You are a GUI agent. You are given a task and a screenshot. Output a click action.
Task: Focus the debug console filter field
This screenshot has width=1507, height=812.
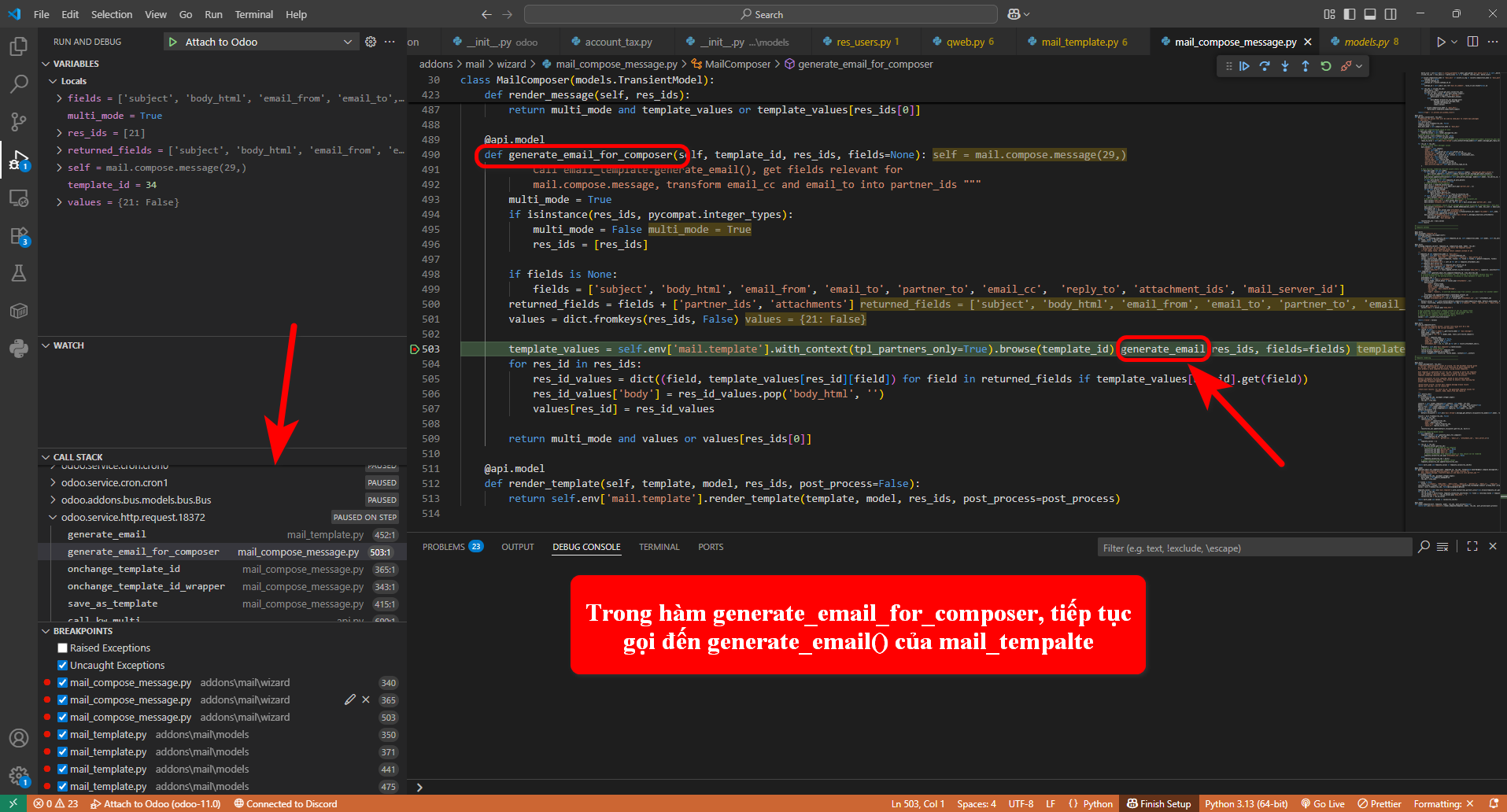(1254, 548)
